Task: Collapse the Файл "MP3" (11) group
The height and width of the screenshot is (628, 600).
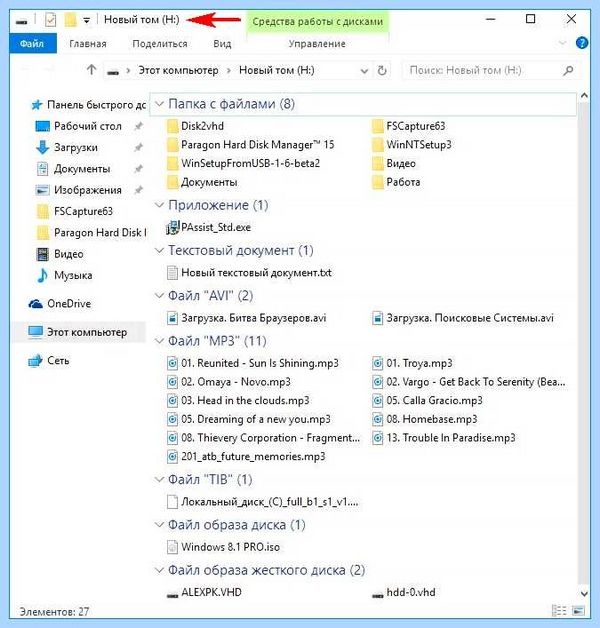Action: (x=159, y=341)
